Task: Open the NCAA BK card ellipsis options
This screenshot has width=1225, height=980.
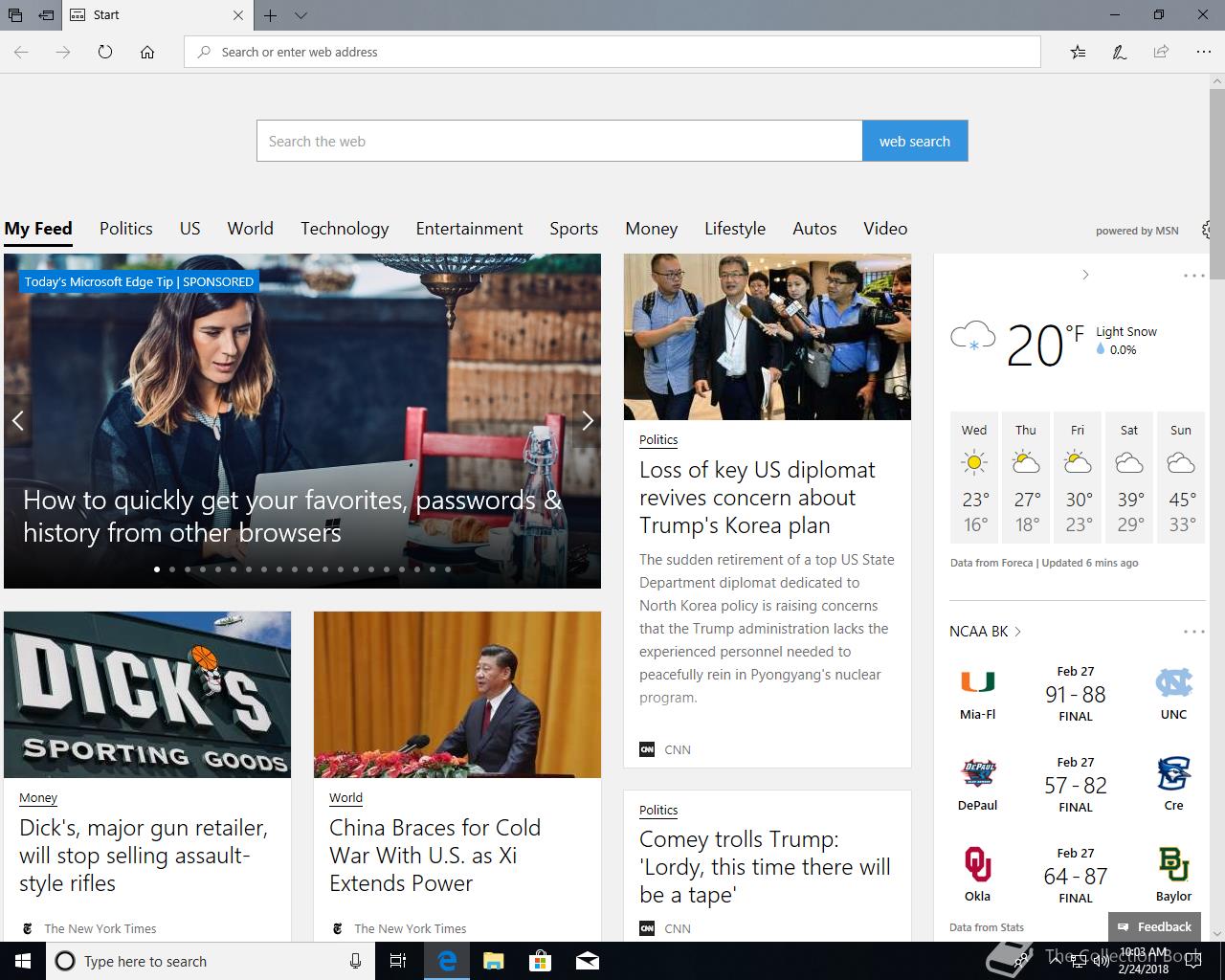Action: [1193, 632]
